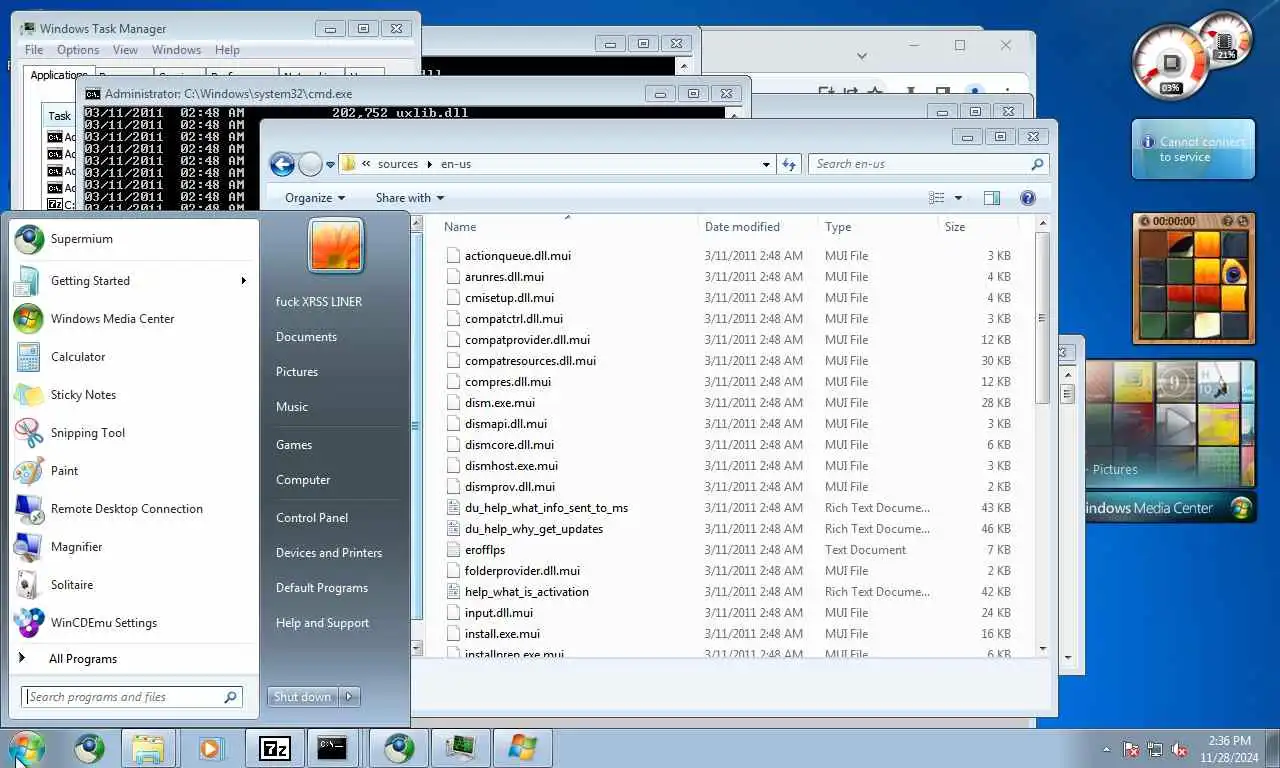This screenshot has width=1280, height=768.
Task: Click the picture puzzle gadget
Action: pyautogui.click(x=1193, y=278)
